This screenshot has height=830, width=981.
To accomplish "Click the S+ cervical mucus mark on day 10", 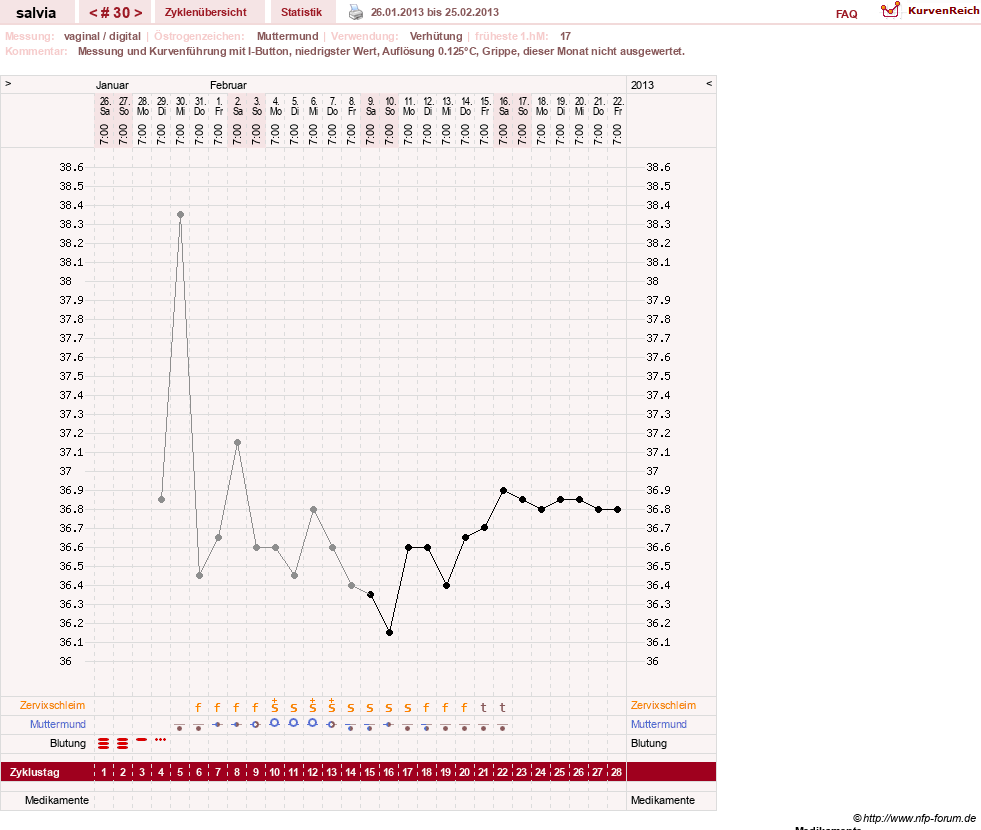I will click(x=275, y=706).
